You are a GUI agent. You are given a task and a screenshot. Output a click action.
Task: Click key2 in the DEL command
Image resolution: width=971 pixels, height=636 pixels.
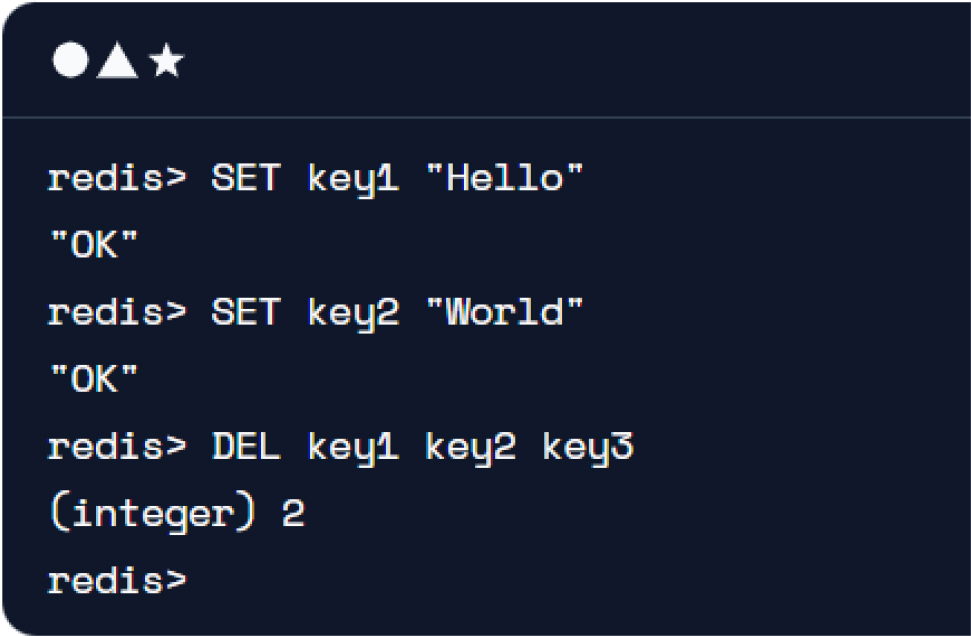[470, 448]
